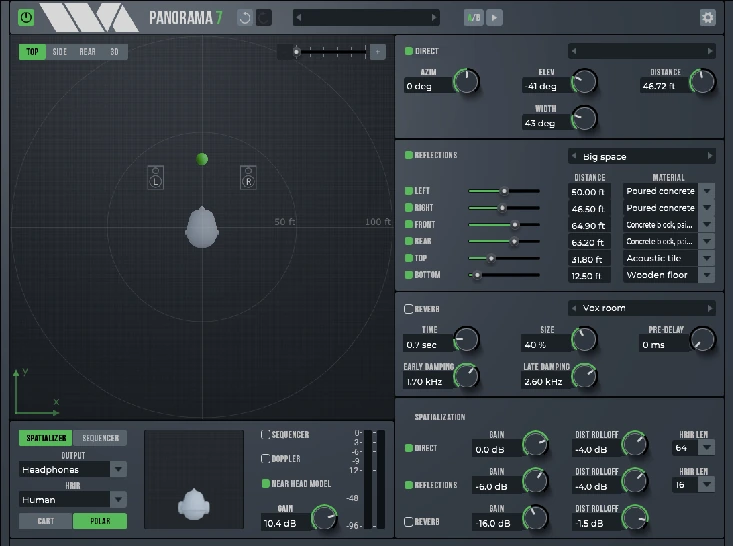Select the green sound source dot
The image size is (733, 546).
(x=202, y=159)
